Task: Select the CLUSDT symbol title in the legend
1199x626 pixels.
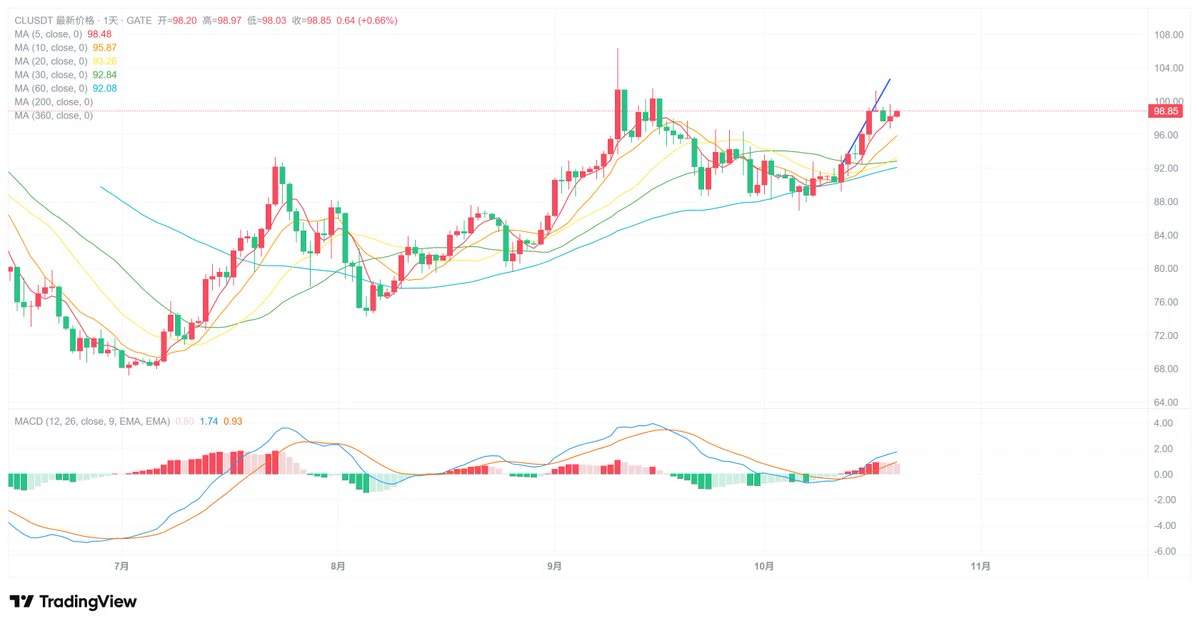Action: pyautogui.click(x=83, y=21)
